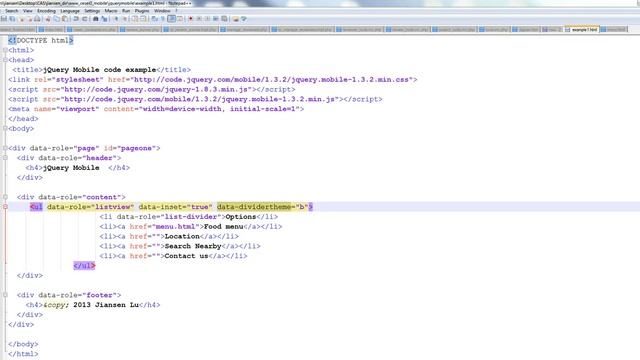Screen dimensions: 640x360
Task: Click the 'Contact us' list item text
Action: point(187,256)
